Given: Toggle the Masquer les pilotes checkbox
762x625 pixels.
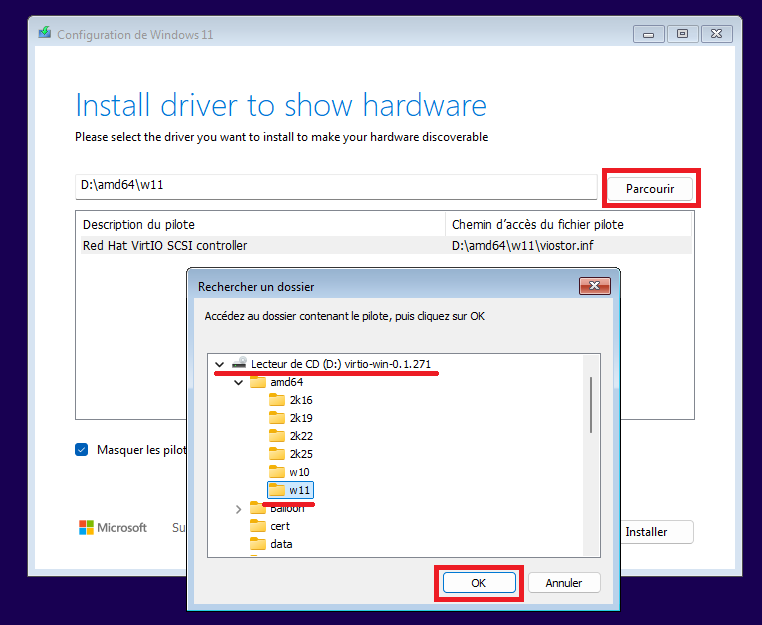Looking at the screenshot, I should (82, 450).
